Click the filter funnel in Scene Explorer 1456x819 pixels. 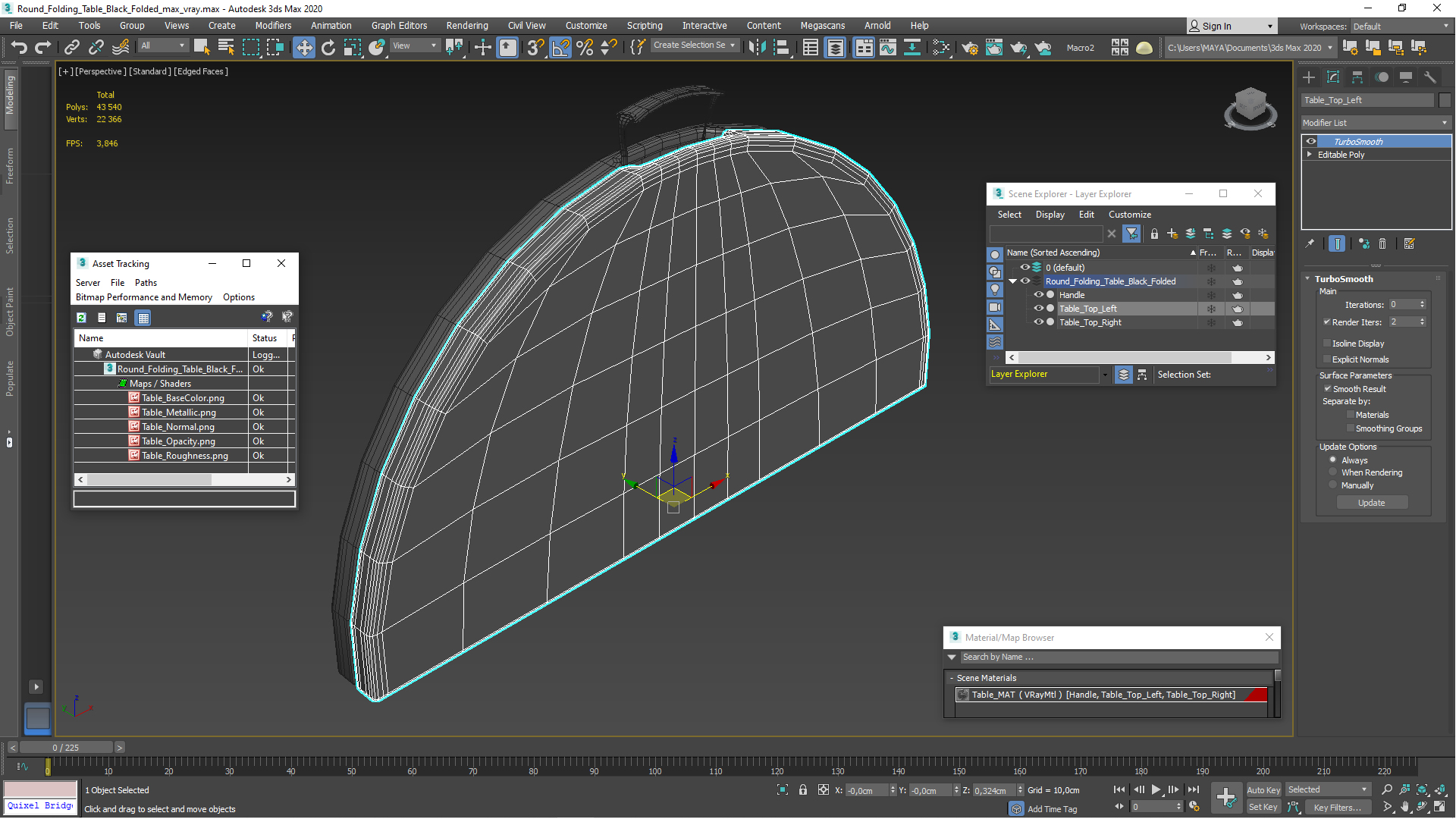click(x=1131, y=234)
